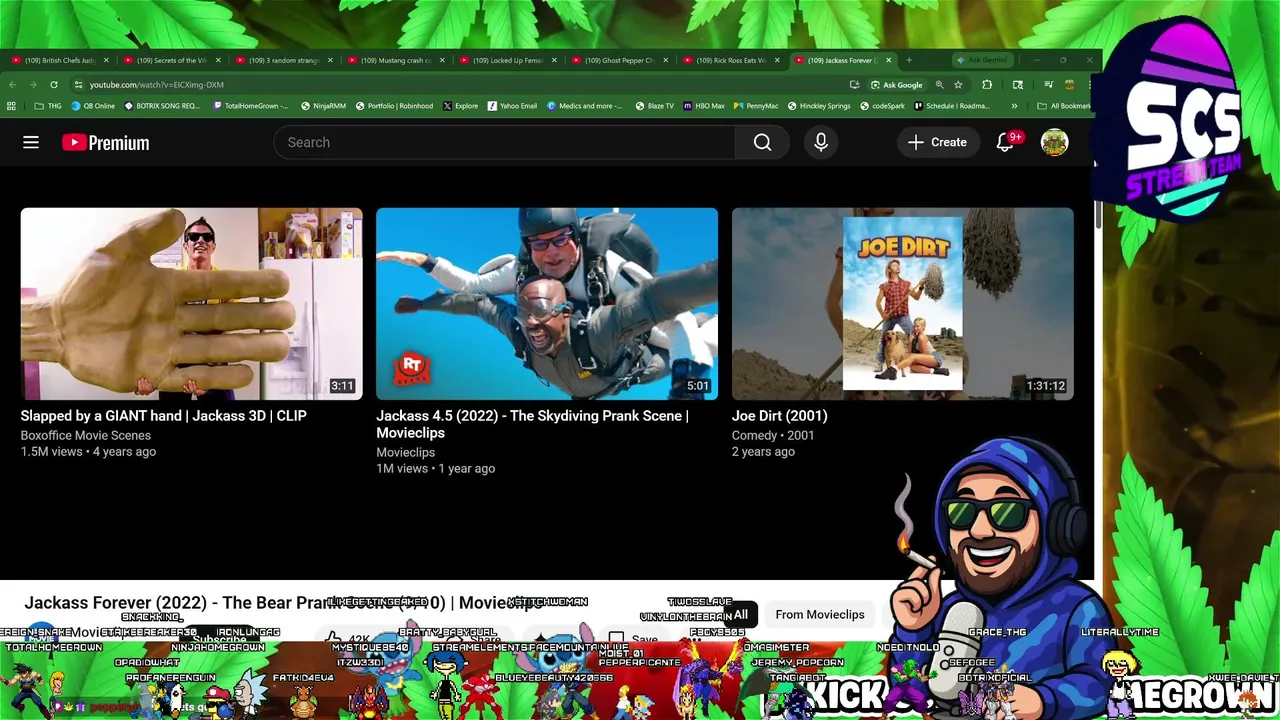This screenshot has width=1280, height=720.
Task: Open TotalHomeGrown bookmark
Action: click(250, 106)
